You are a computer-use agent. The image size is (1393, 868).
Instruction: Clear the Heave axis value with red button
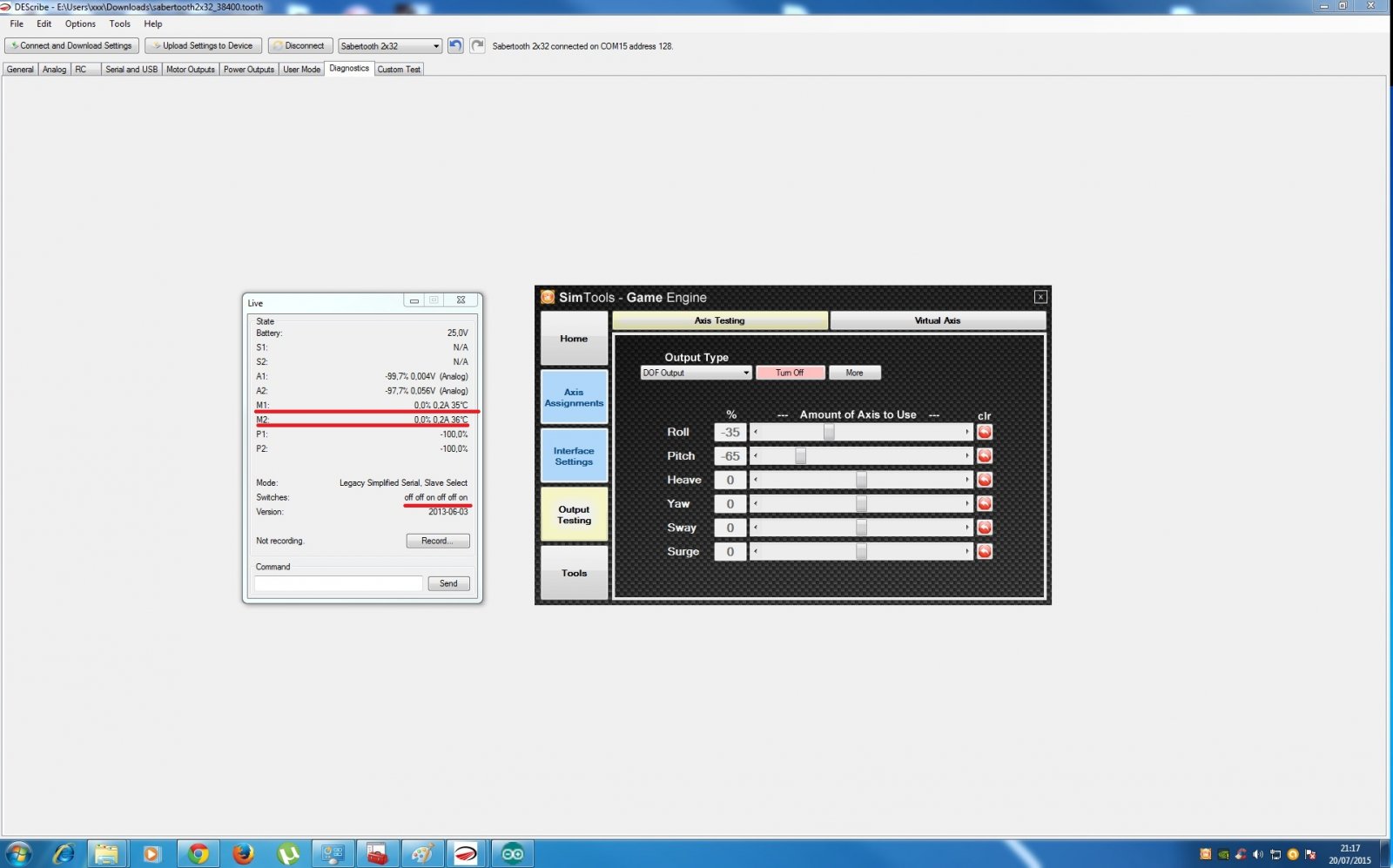coord(985,480)
